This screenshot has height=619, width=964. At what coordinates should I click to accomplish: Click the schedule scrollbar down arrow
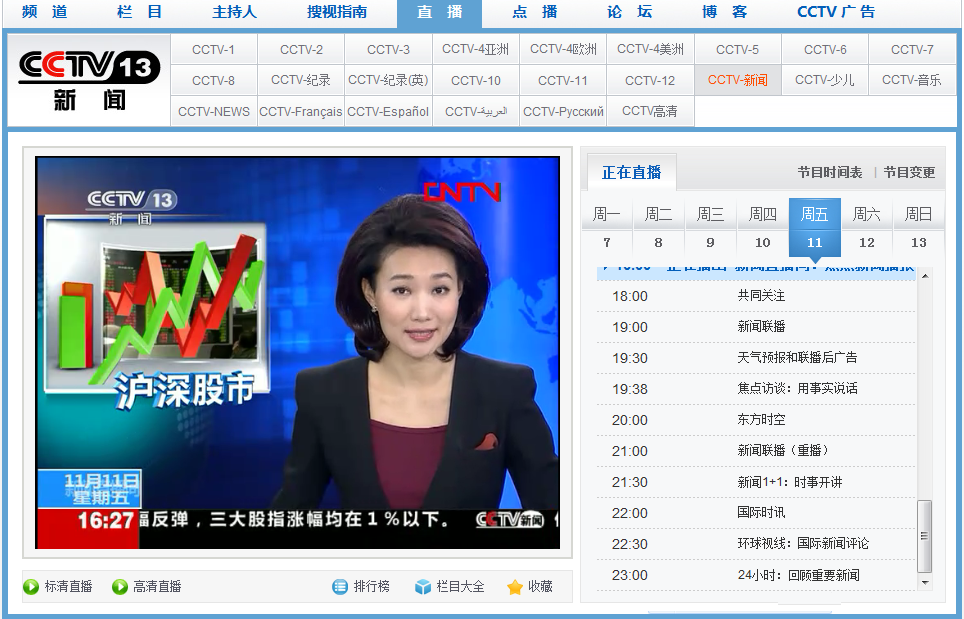[925, 582]
